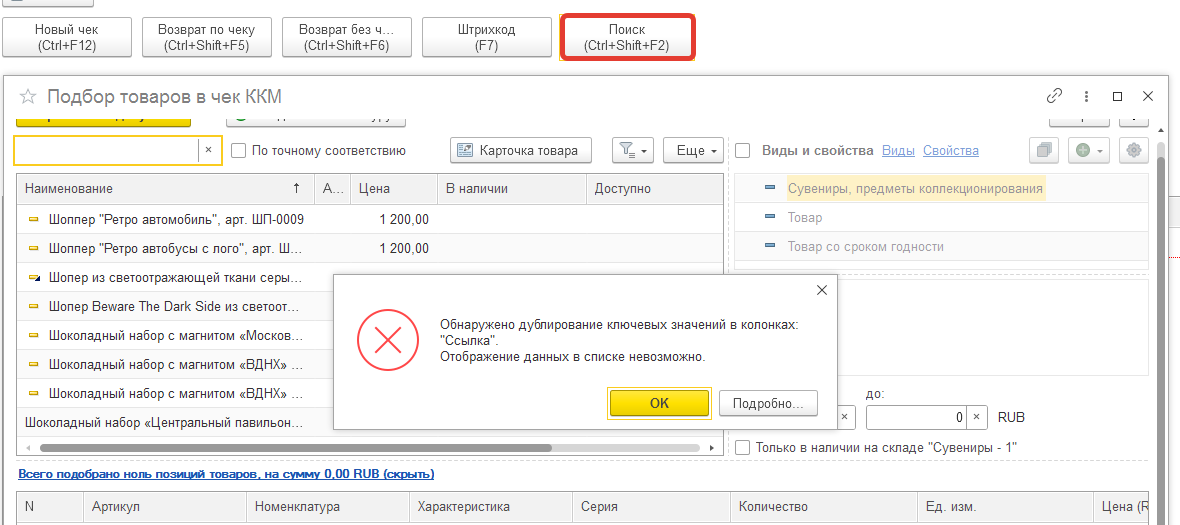
Task: Check 'Только в наличии на складе' option
Action: [x=743, y=447]
